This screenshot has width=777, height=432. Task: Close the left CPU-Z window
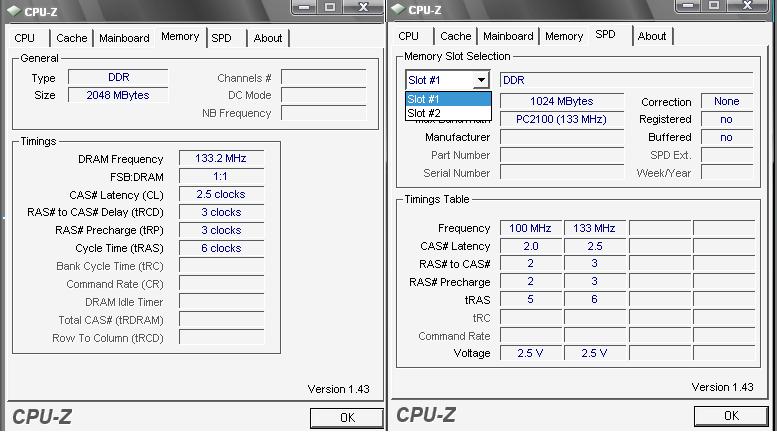coord(363,7)
